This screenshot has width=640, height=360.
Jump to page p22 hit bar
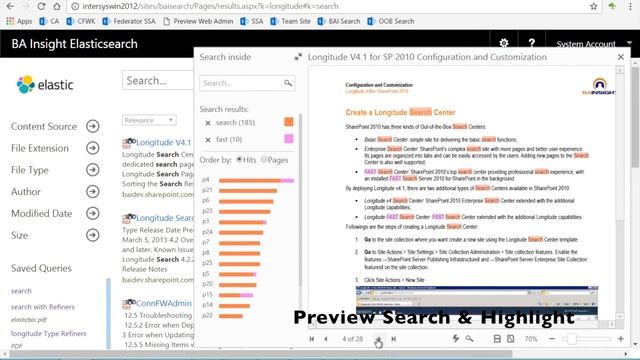(231, 316)
